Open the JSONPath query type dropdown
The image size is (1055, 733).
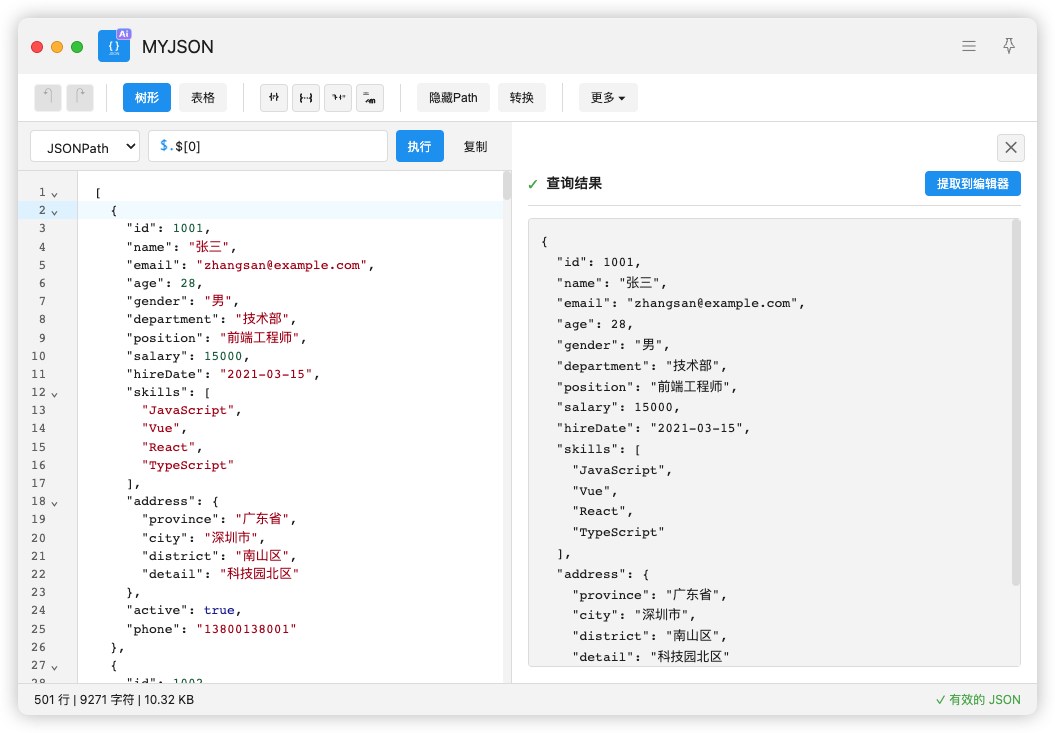point(85,147)
